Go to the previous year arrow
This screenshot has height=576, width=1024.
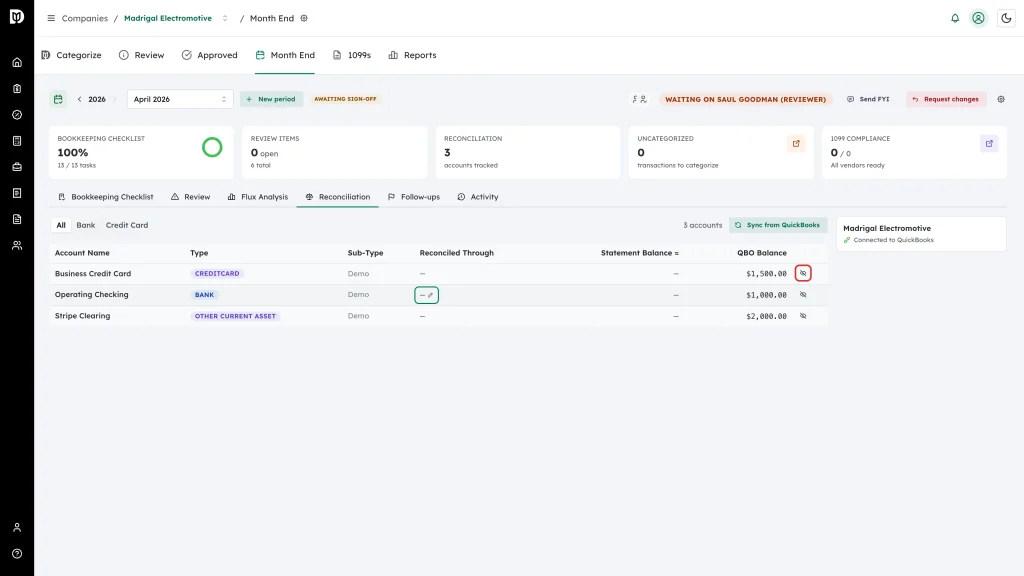[x=80, y=99]
